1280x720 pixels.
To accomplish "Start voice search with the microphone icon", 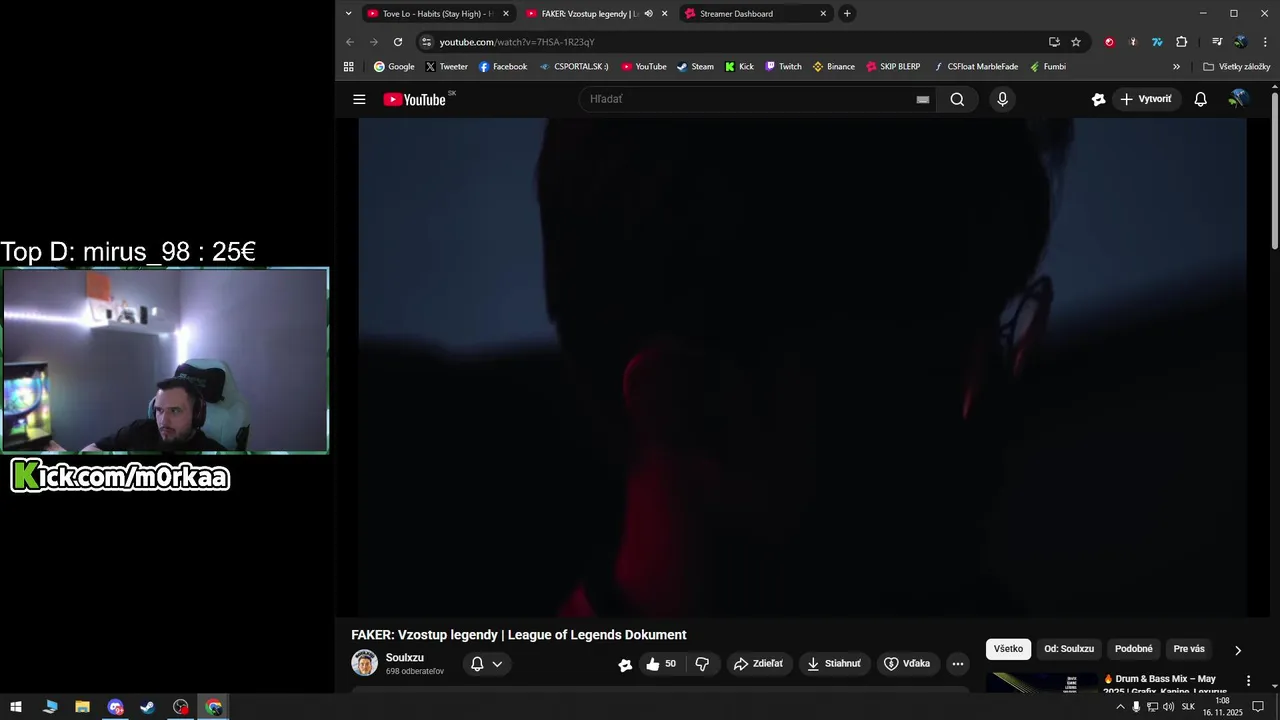I will pyautogui.click(x=1002, y=99).
